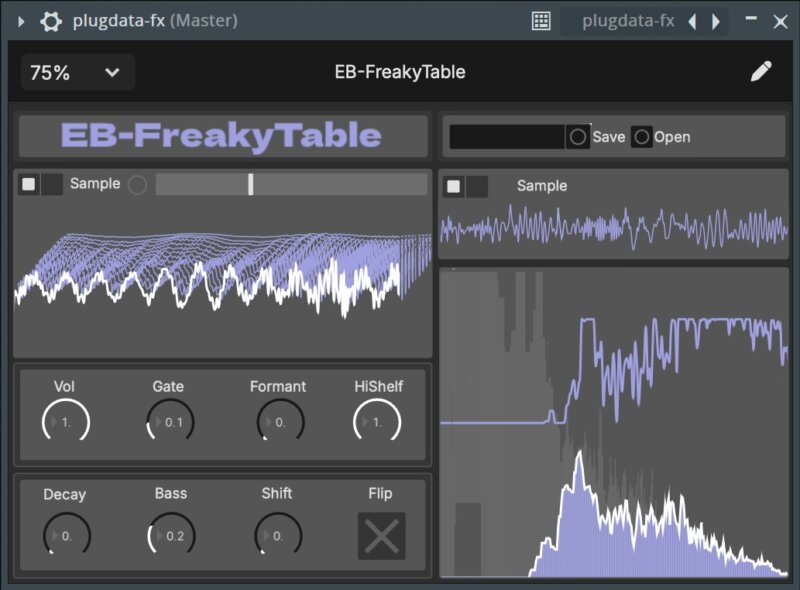The height and width of the screenshot is (590, 800).
Task: Click the round Open bang button
Action: [x=642, y=137]
